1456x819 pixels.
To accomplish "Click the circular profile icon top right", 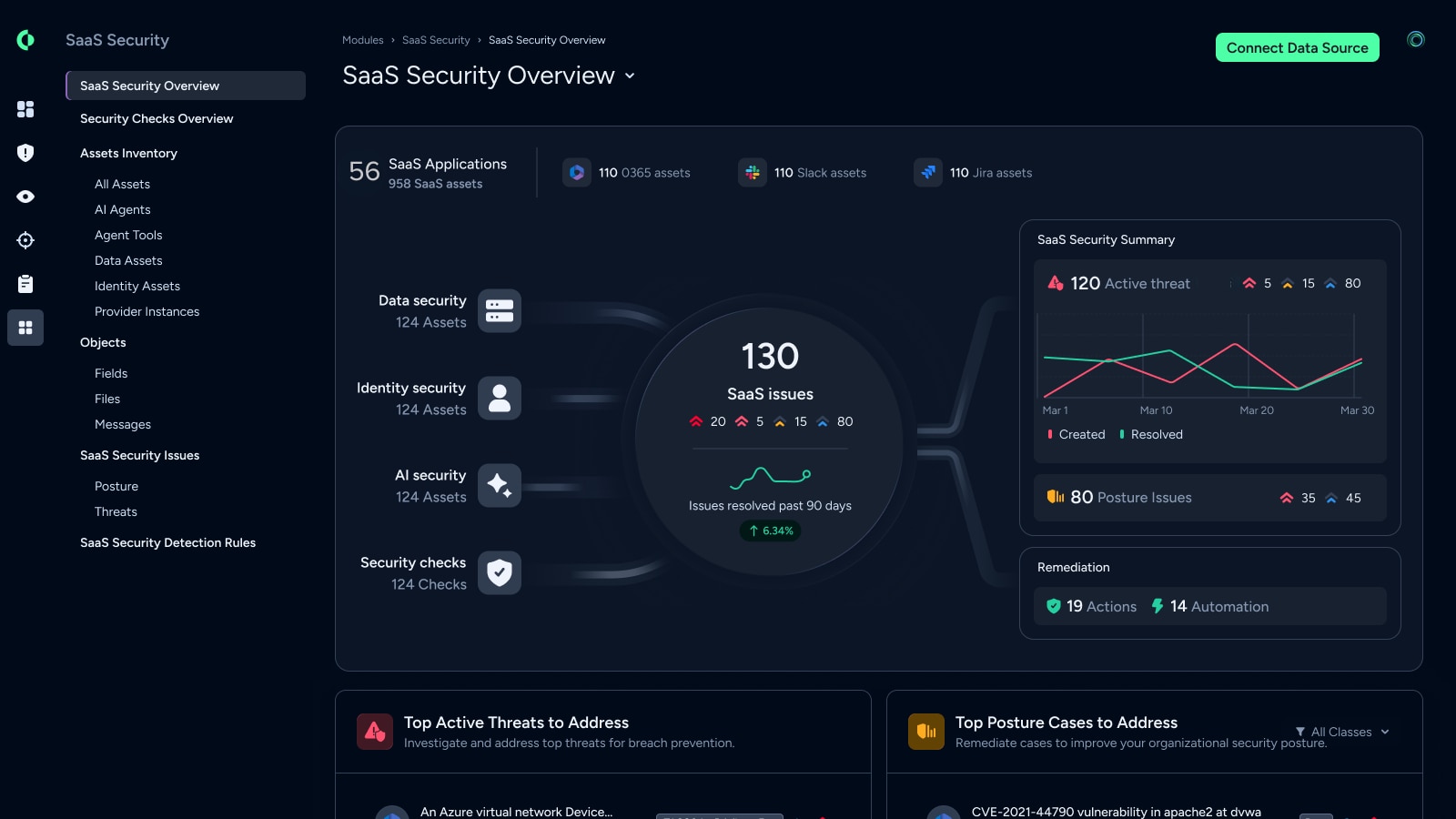I will (x=1416, y=39).
